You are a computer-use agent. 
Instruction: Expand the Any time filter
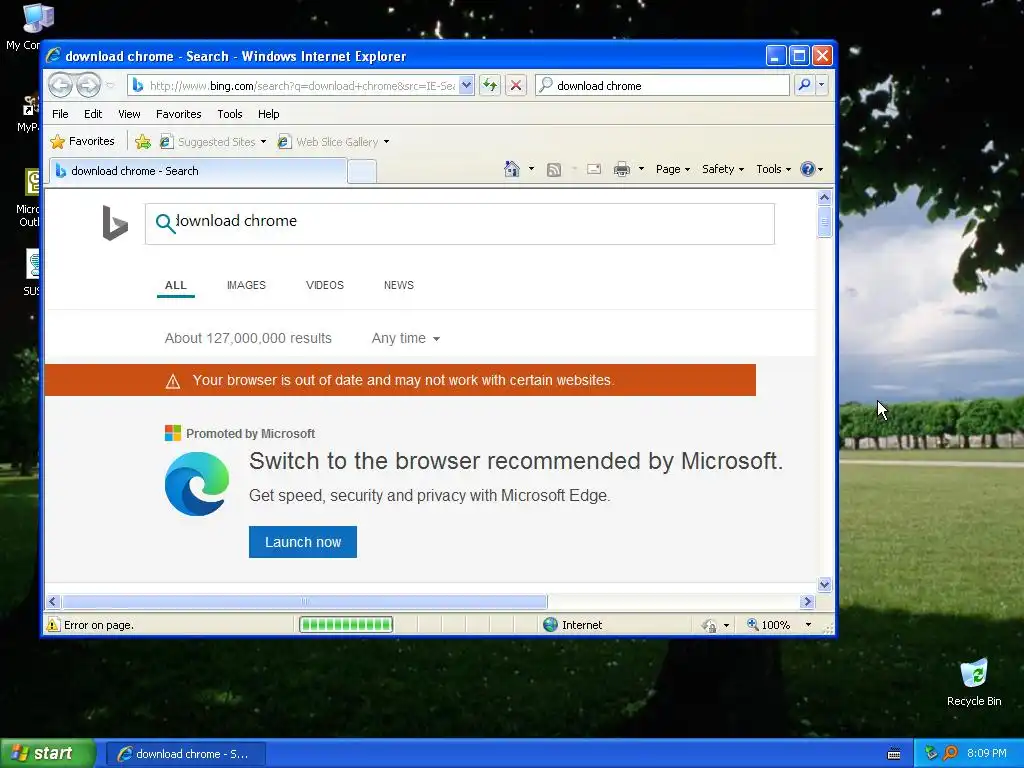(406, 338)
